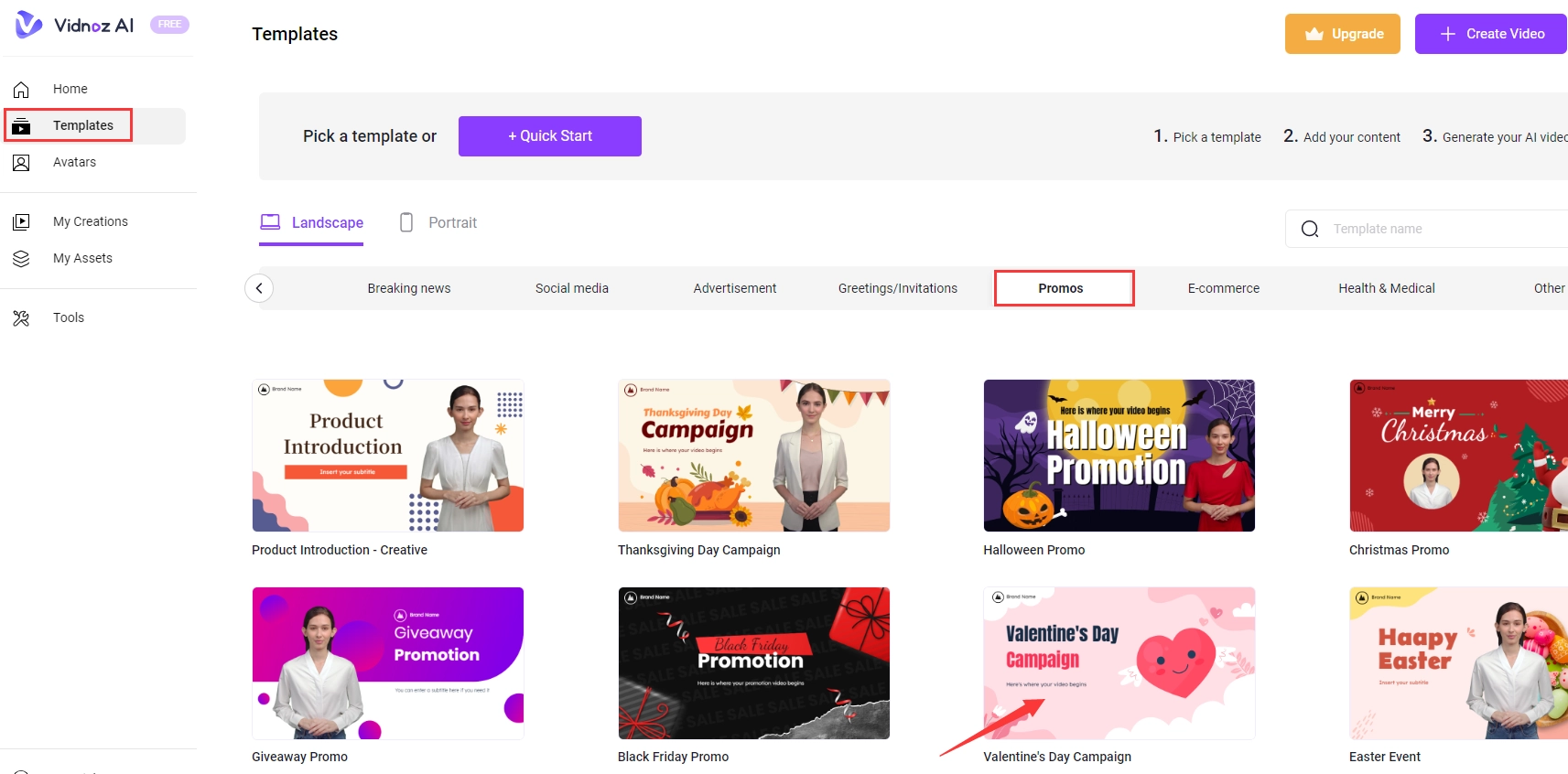Image resolution: width=1568 pixels, height=774 pixels.
Task: Switch to the Portrait orientation tab
Action: (x=438, y=222)
